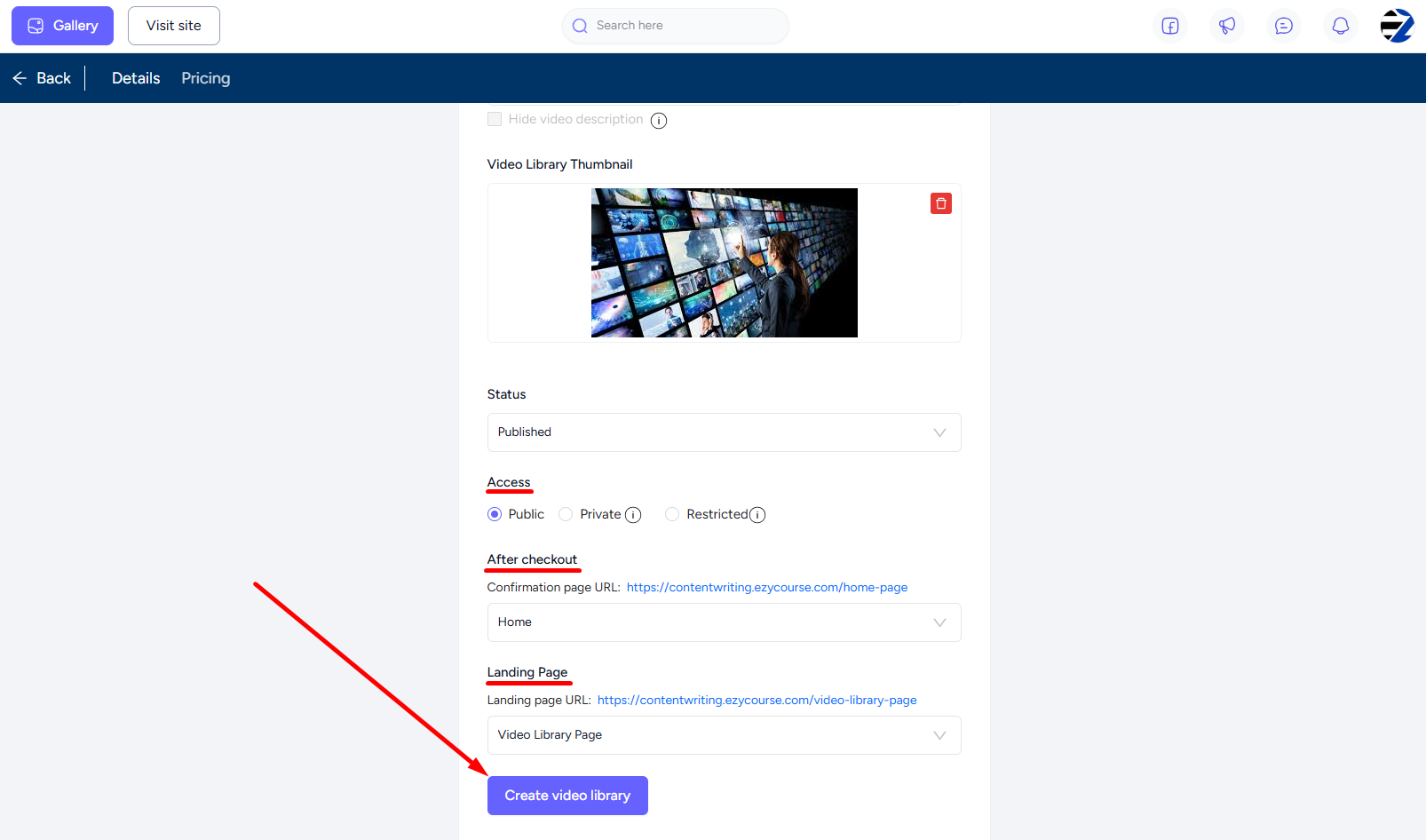Open the profile avatar logo
The image size is (1426, 840).
(x=1397, y=26)
